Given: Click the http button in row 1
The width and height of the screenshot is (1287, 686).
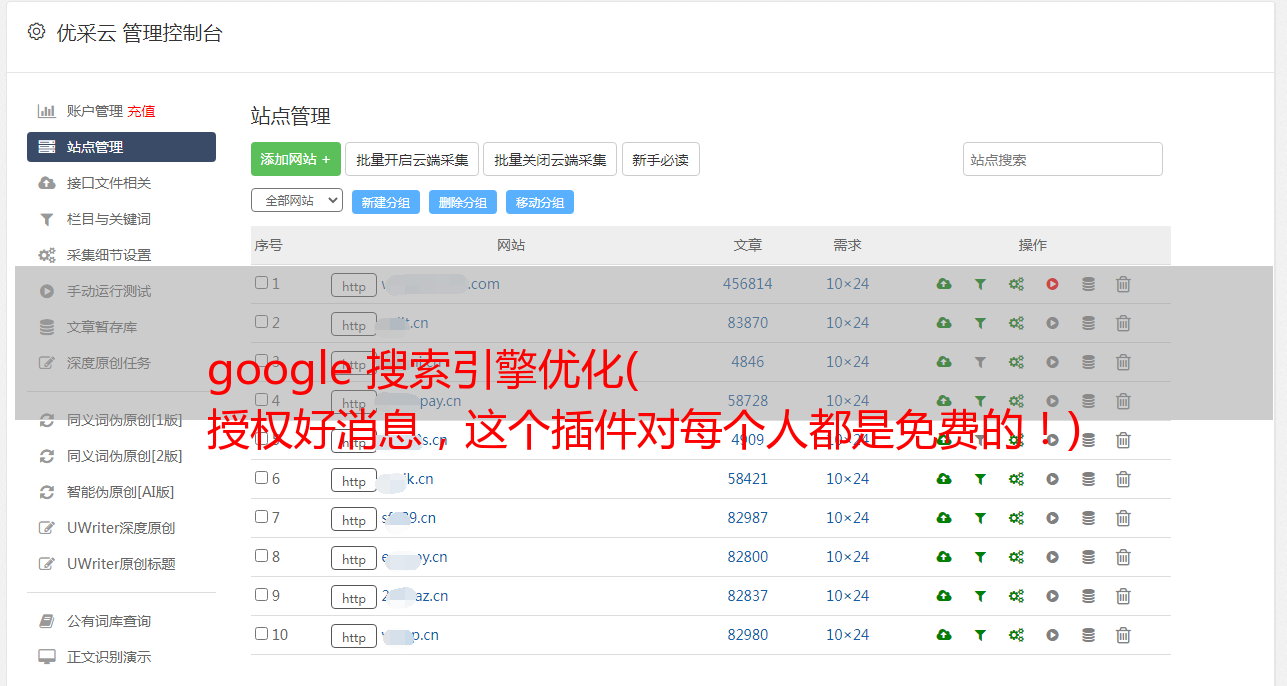Looking at the screenshot, I should tap(354, 285).
